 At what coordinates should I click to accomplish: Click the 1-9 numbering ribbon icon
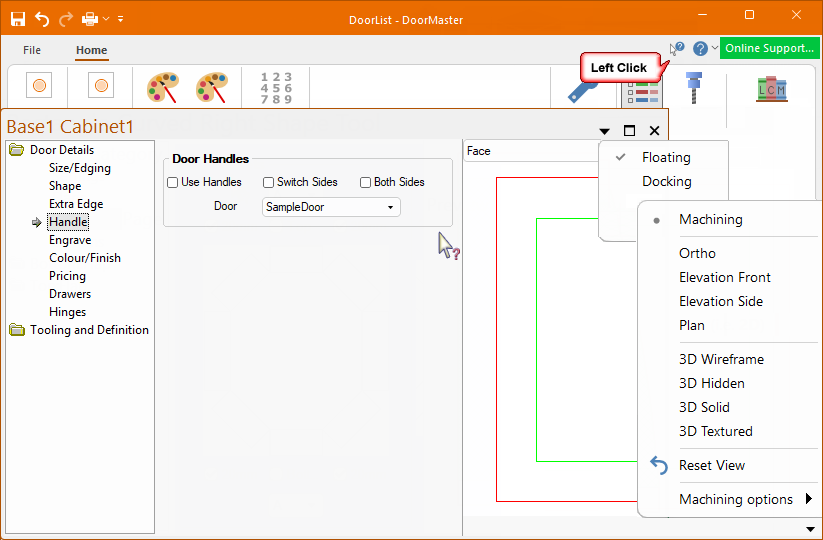pyautogui.click(x=275, y=88)
